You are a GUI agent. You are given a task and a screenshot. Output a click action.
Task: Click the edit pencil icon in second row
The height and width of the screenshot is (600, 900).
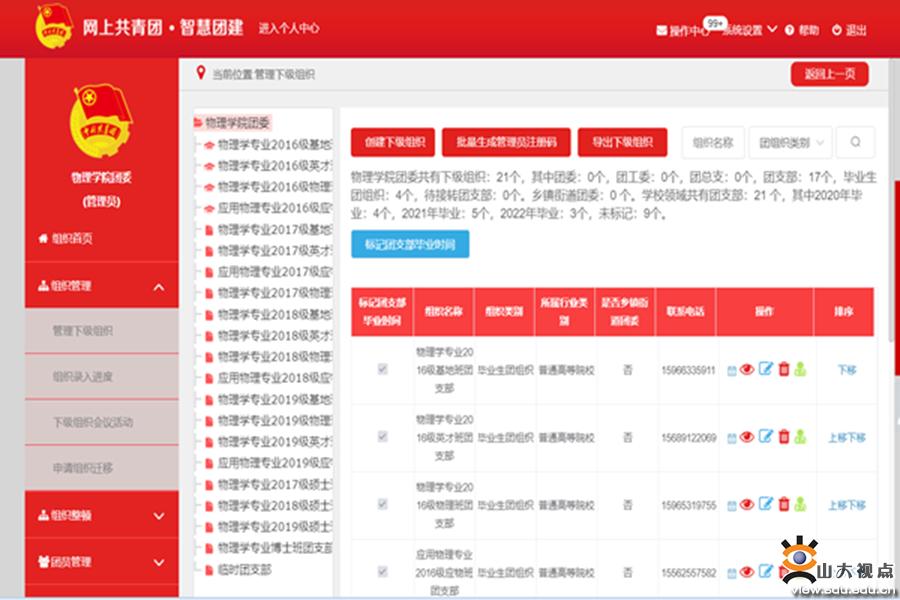point(766,437)
